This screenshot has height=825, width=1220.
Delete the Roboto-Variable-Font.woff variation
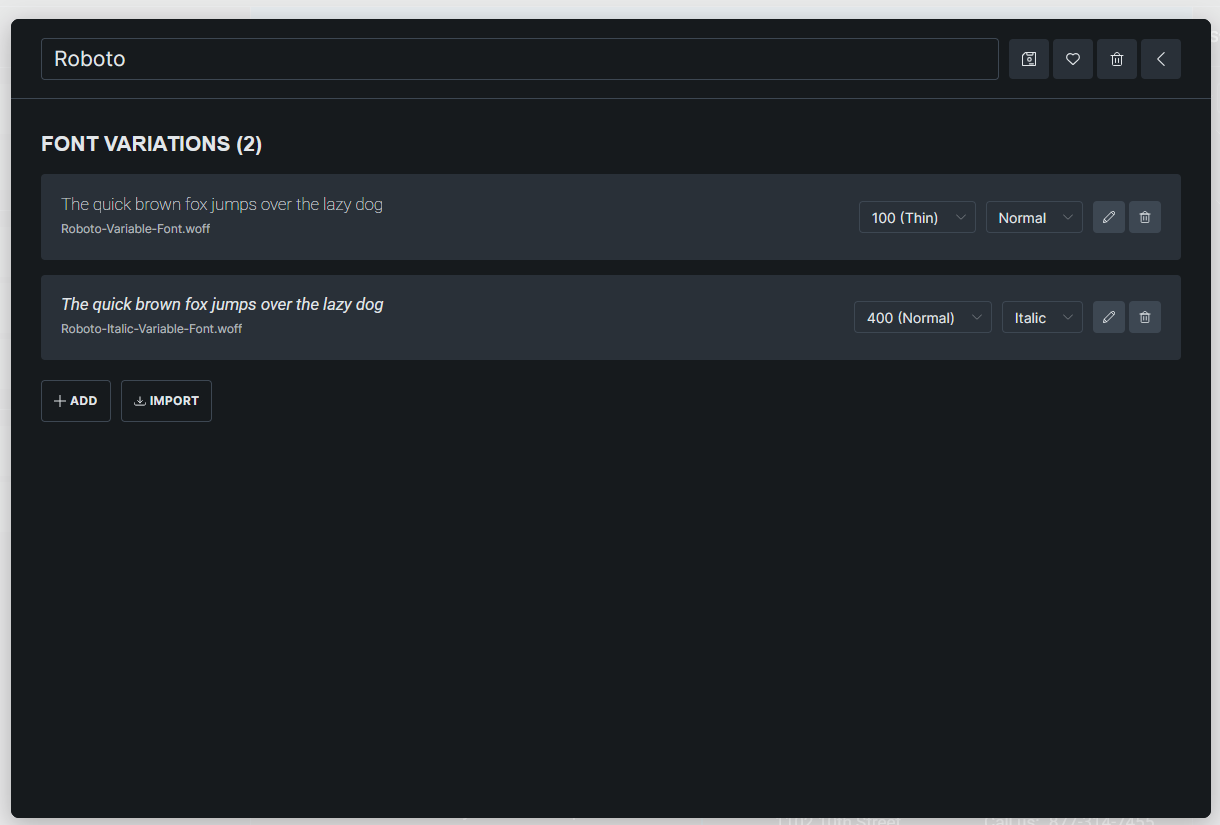tap(1145, 217)
